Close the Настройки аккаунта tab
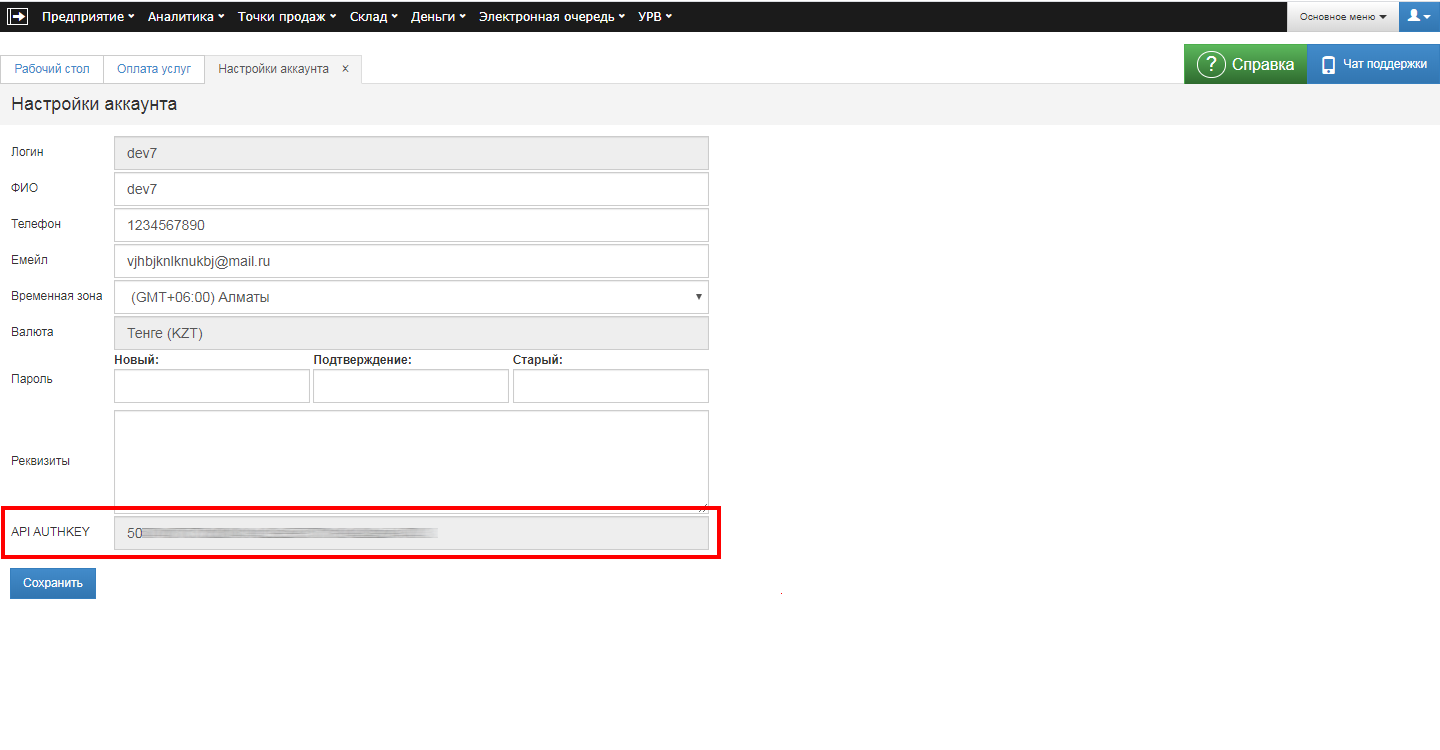This screenshot has height=750, width=1440. pos(345,69)
